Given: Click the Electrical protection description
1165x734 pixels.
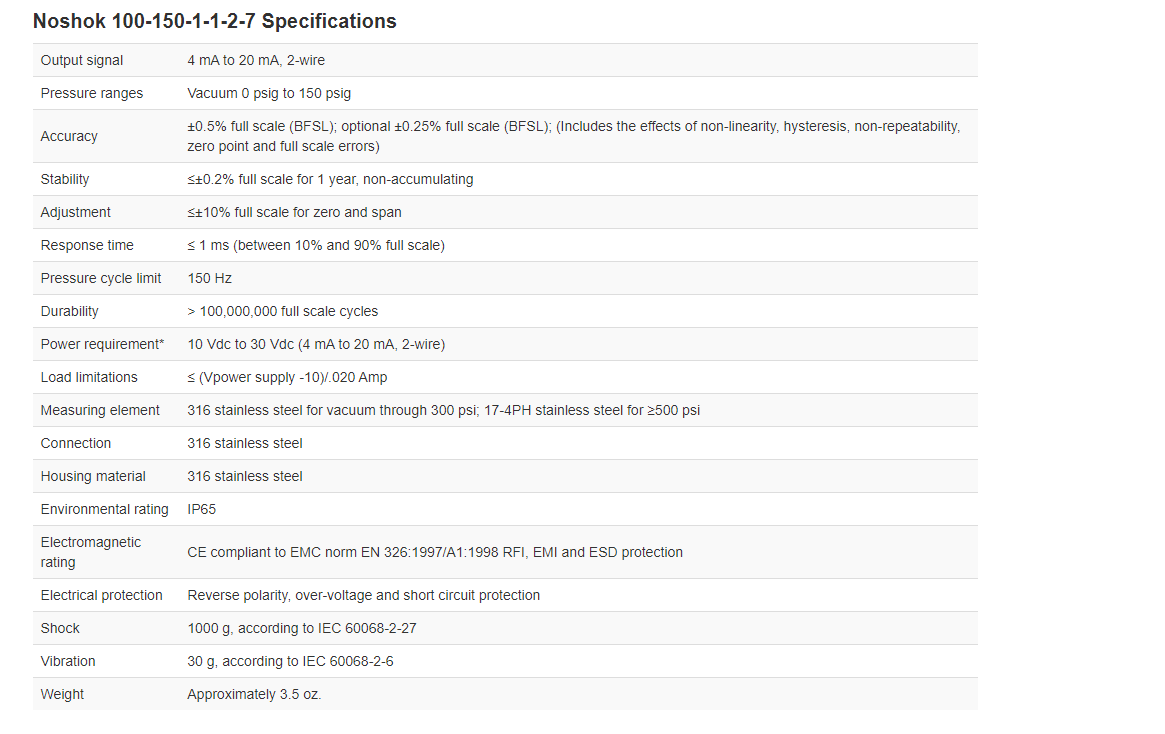Looking at the screenshot, I should coord(363,595).
